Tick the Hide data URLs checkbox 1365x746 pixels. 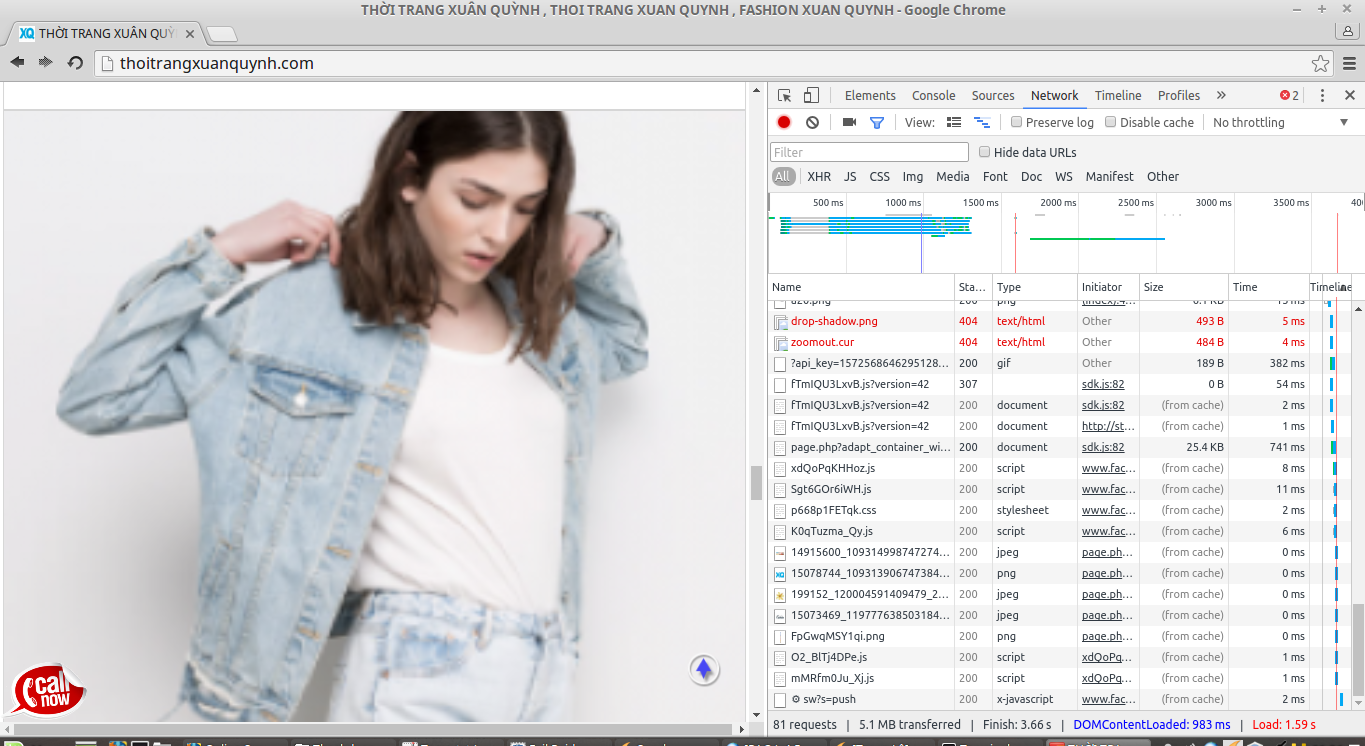tap(985, 152)
